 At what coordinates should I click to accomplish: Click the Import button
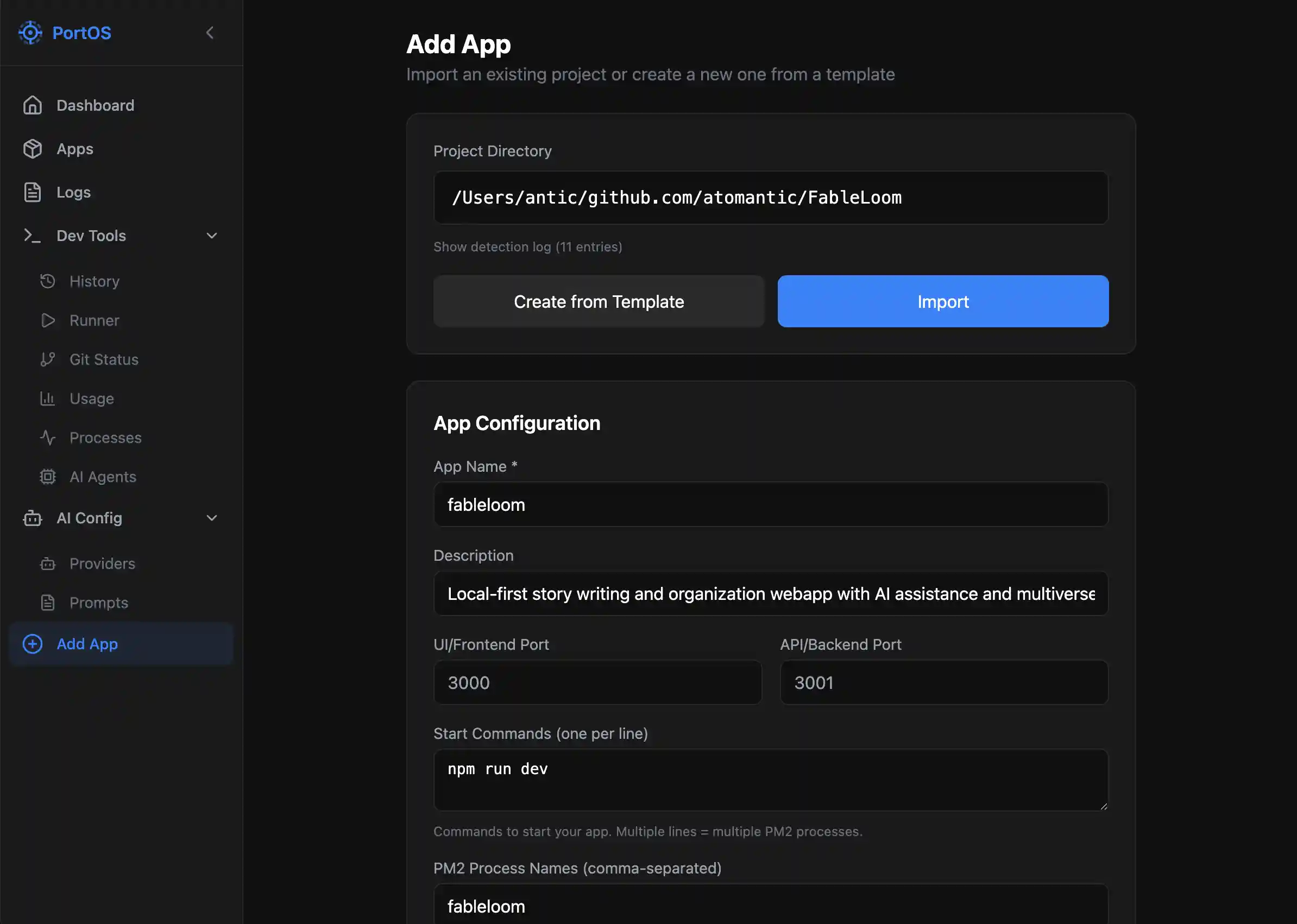[942, 301]
